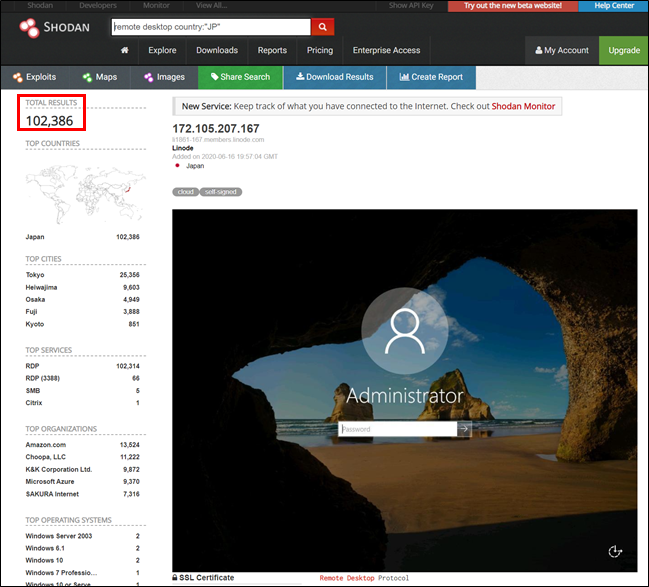Open the Exploits search

(x=34, y=77)
